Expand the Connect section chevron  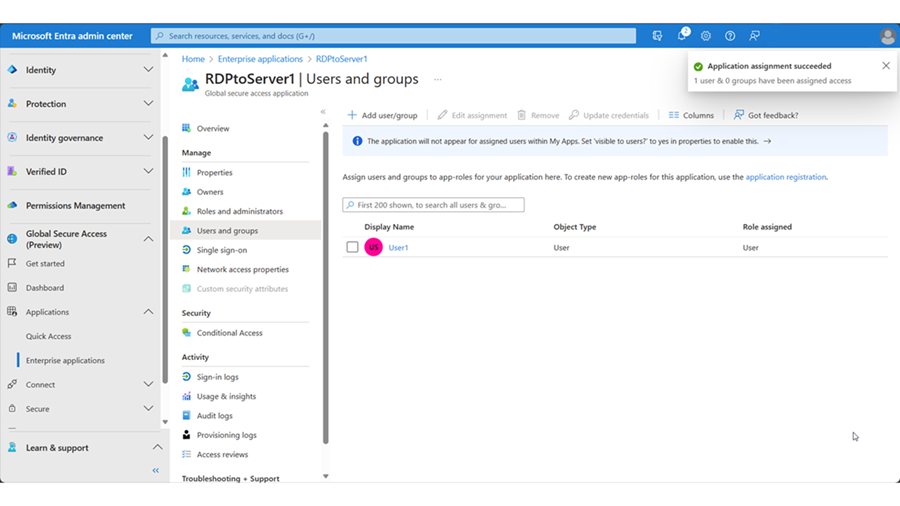coord(148,384)
